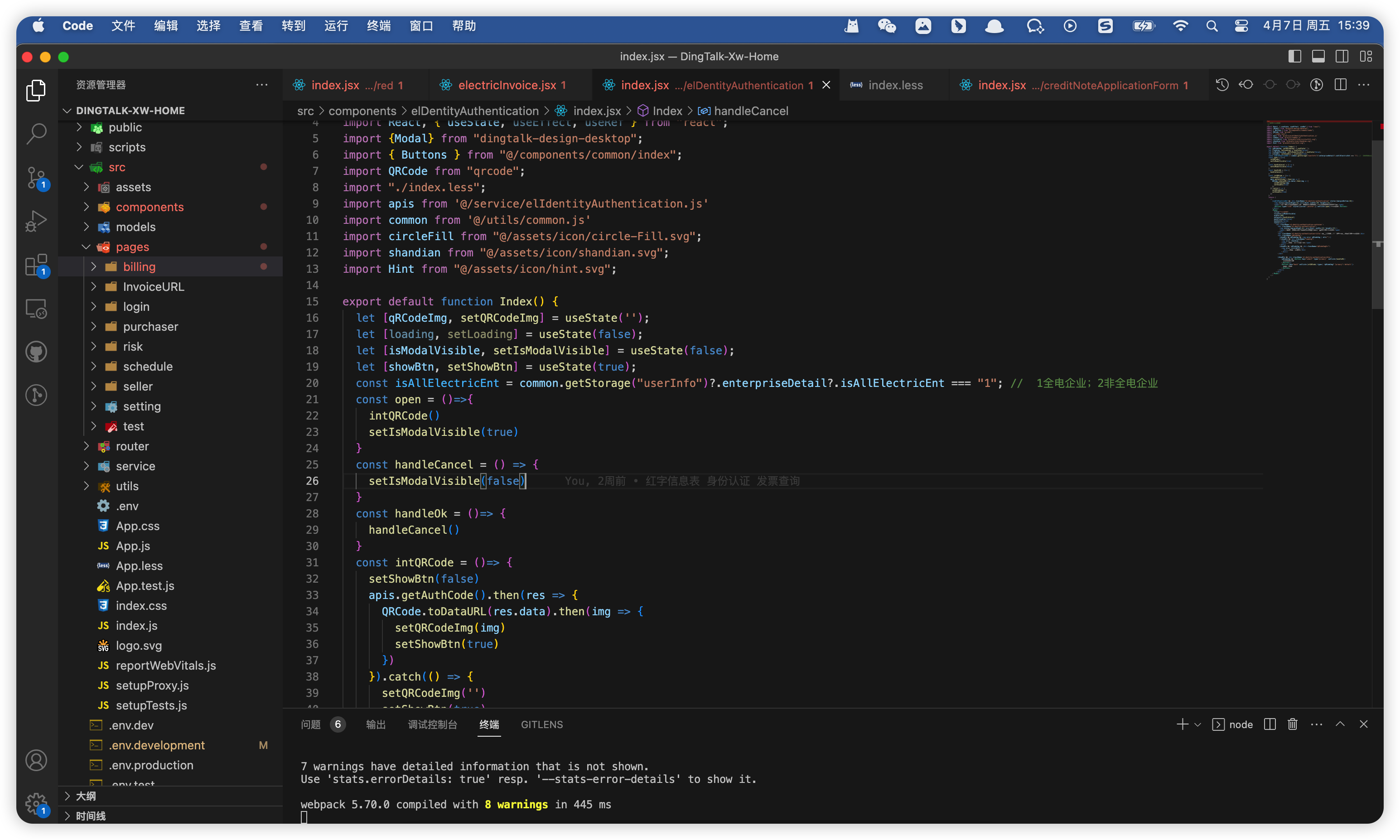This screenshot has height=840, width=1400.
Task: Toggle the terminal close button
Action: [x=1364, y=724]
